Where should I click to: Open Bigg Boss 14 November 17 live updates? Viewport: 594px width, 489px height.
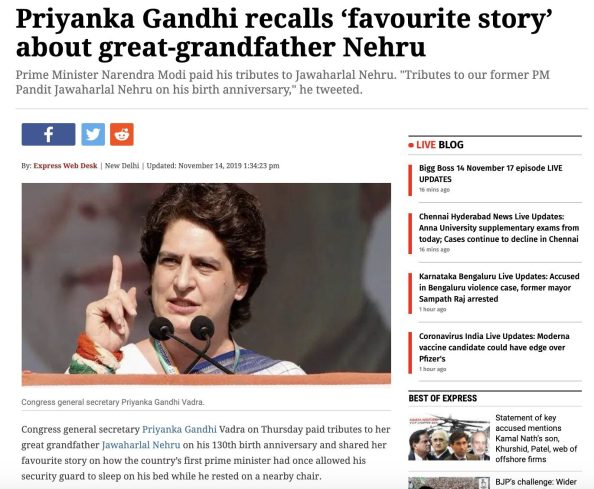[x=491, y=173]
